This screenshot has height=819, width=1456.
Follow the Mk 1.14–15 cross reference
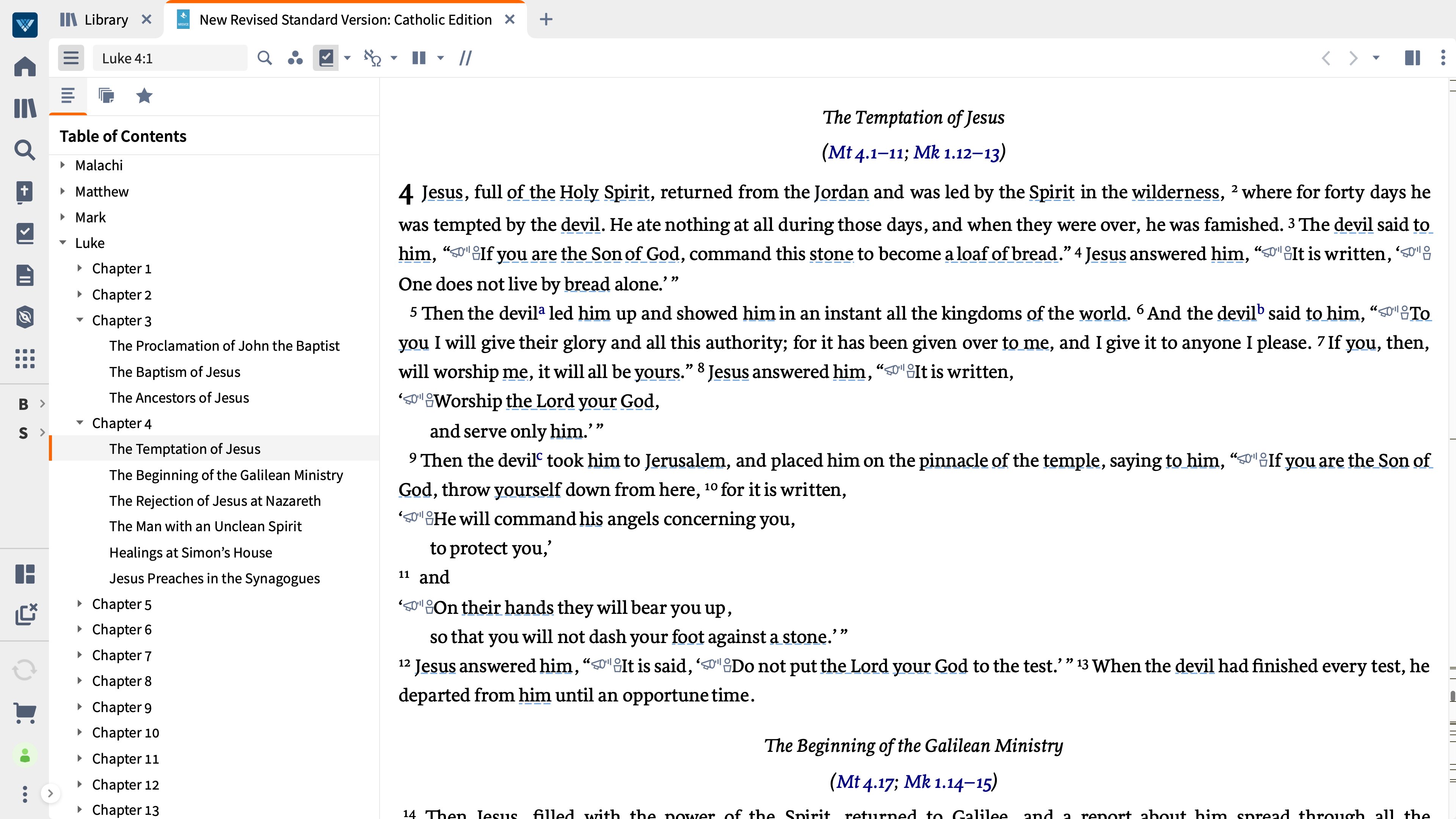(x=948, y=782)
